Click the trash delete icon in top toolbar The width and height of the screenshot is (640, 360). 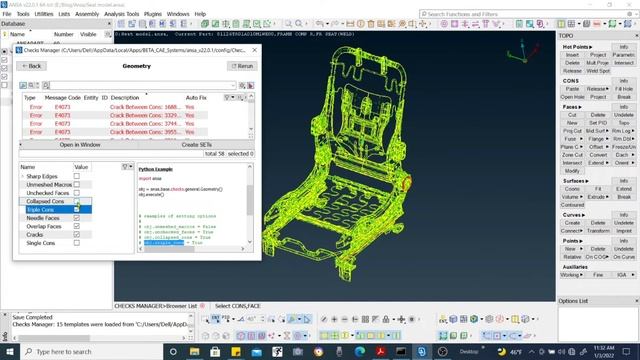[x=371, y=24]
